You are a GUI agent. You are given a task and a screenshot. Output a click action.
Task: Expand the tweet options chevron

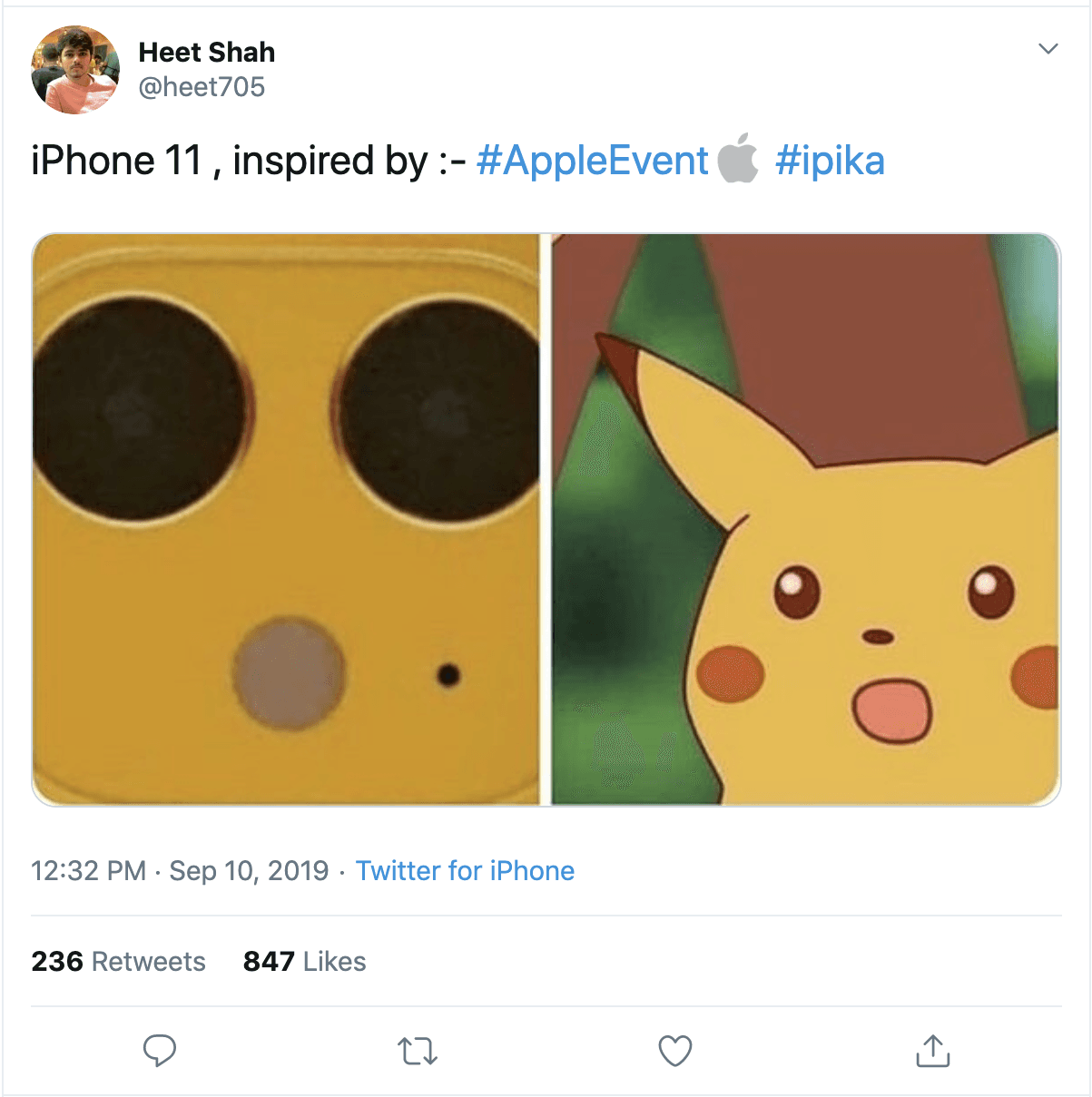[1048, 49]
